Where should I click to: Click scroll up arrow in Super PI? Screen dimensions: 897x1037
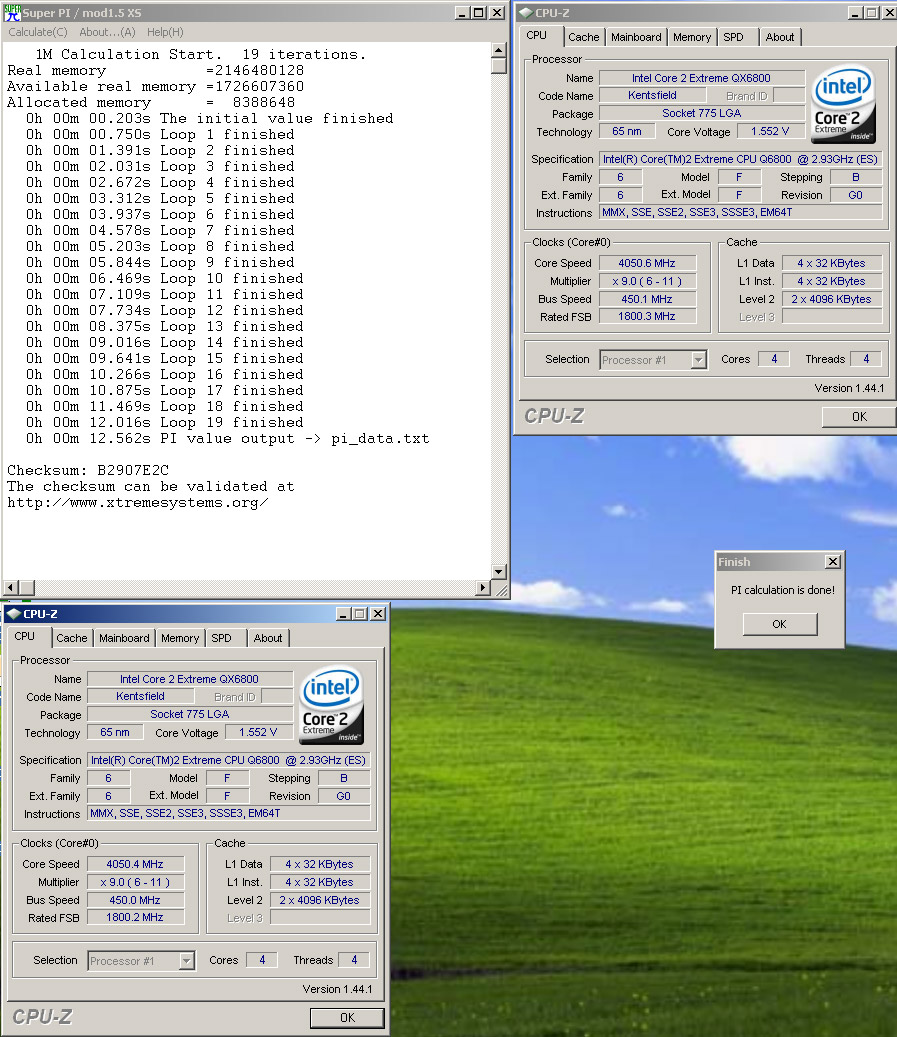(x=499, y=50)
